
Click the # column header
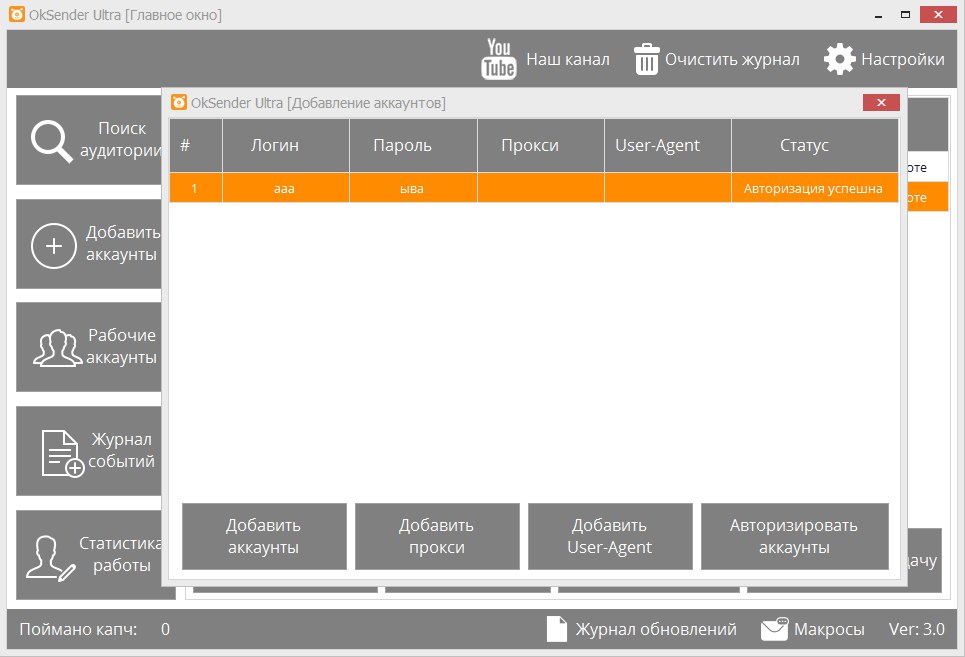click(x=196, y=145)
